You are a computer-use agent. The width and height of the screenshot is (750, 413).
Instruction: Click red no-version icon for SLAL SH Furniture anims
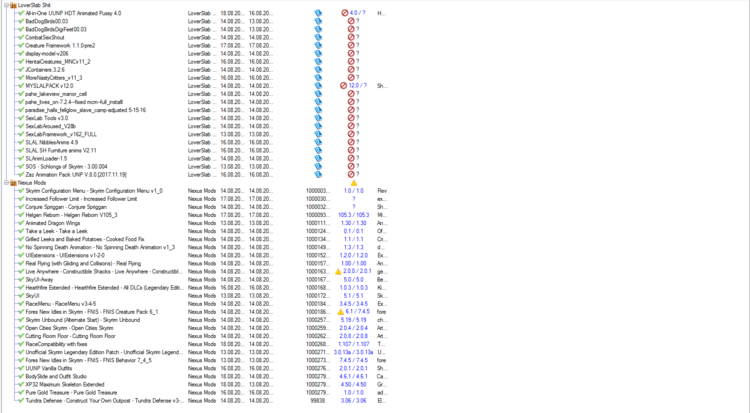tap(351, 150)
